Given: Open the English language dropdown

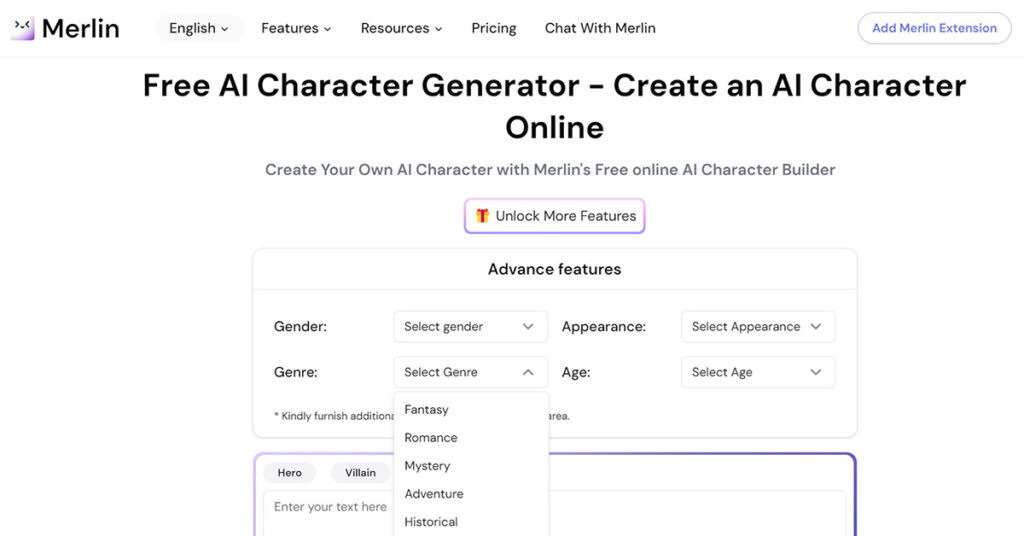Looking at the screenshot, I should [199, 28].
